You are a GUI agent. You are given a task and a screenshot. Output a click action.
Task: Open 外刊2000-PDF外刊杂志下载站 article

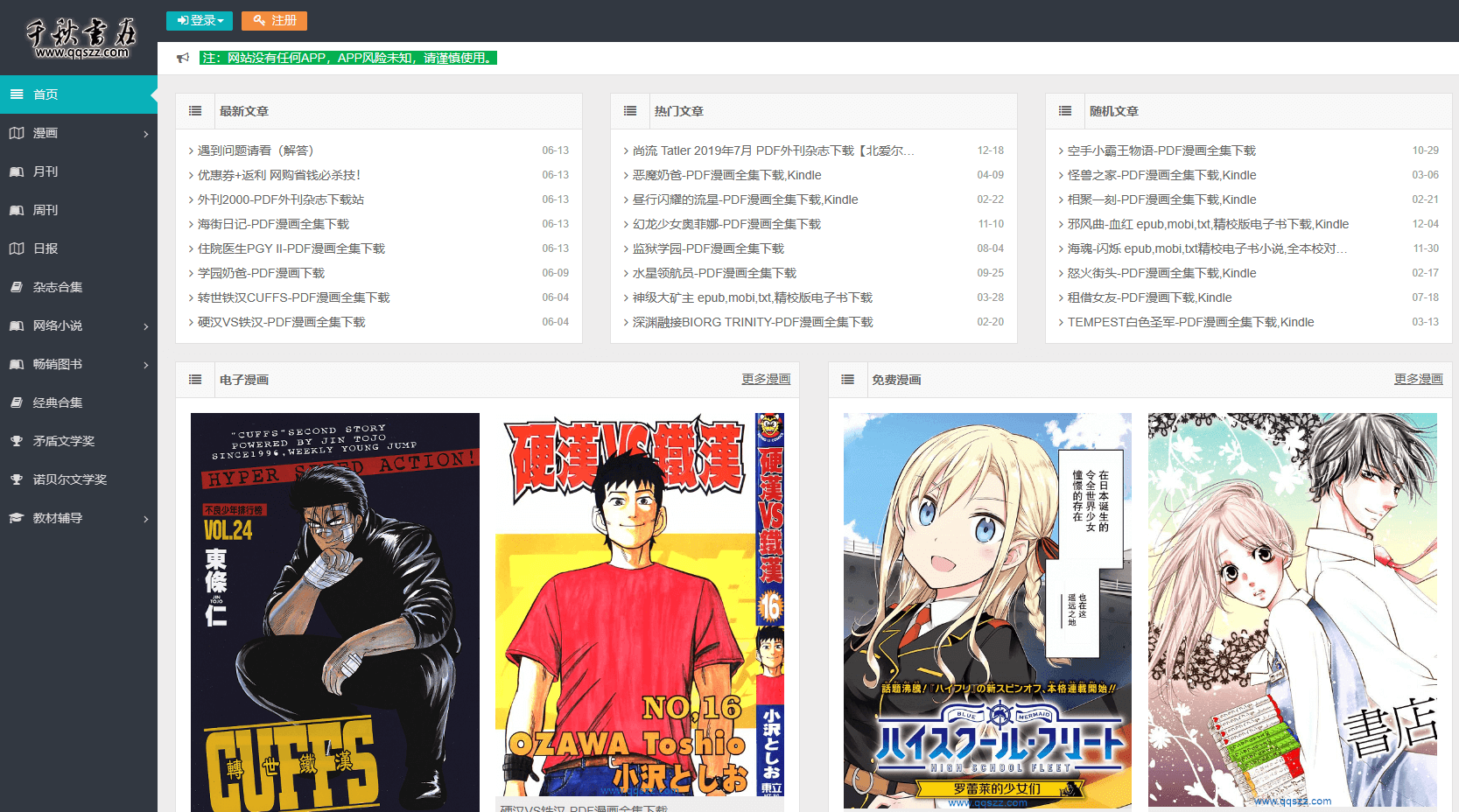(281, 199)
